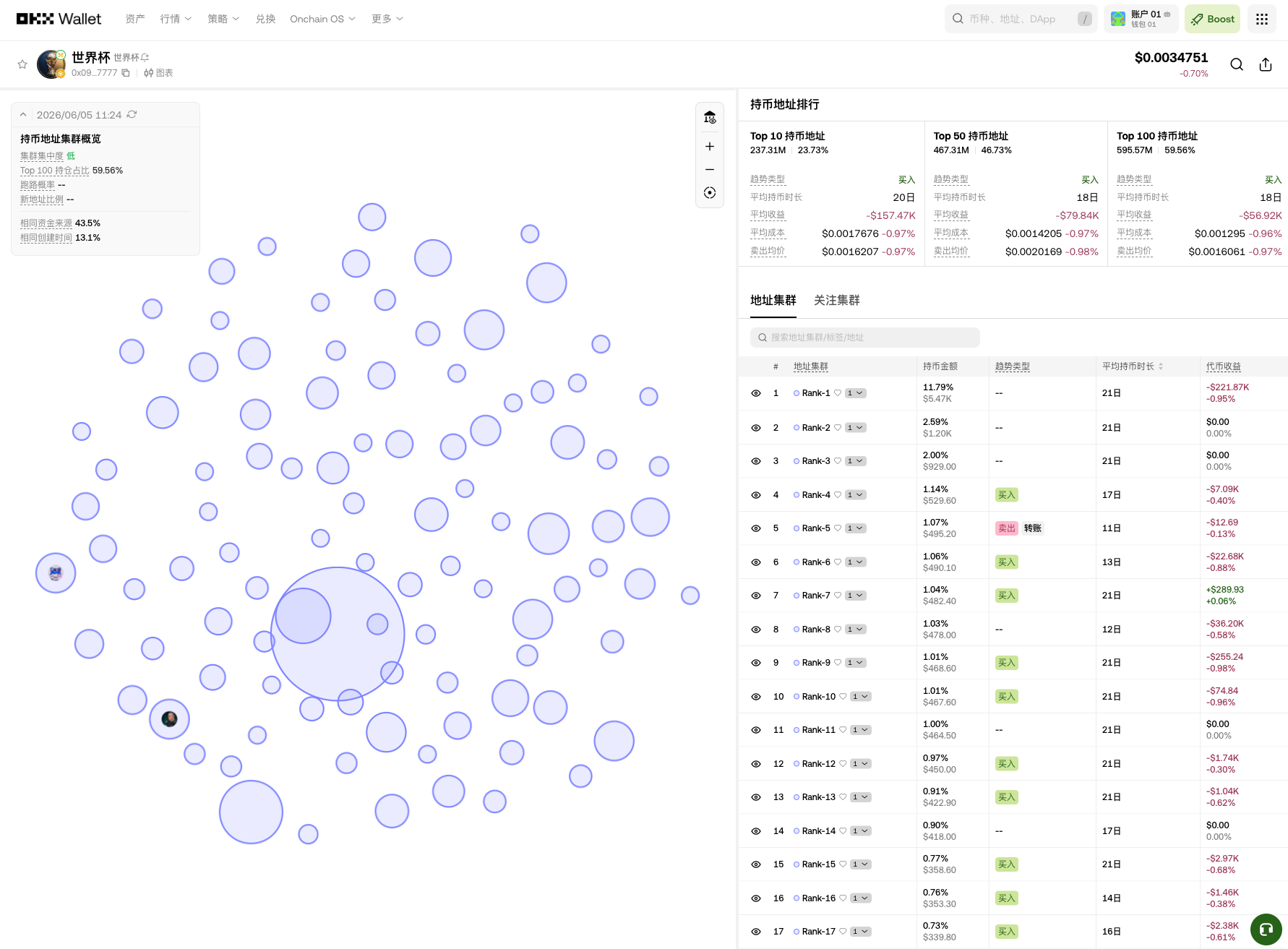Switch to the 关注集群 tab
This screenshot has height=949, width=1288.
pyautogui.click(x=836, y=300)
